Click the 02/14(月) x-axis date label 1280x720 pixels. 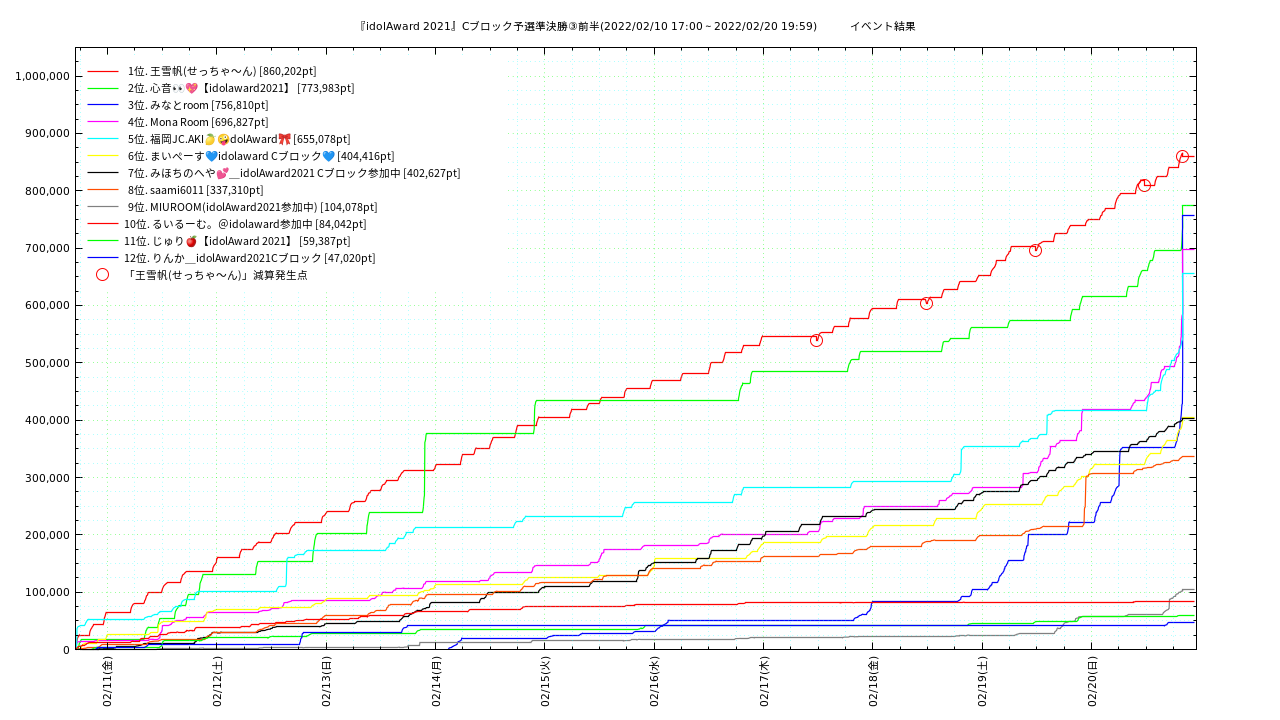[437, 681]
